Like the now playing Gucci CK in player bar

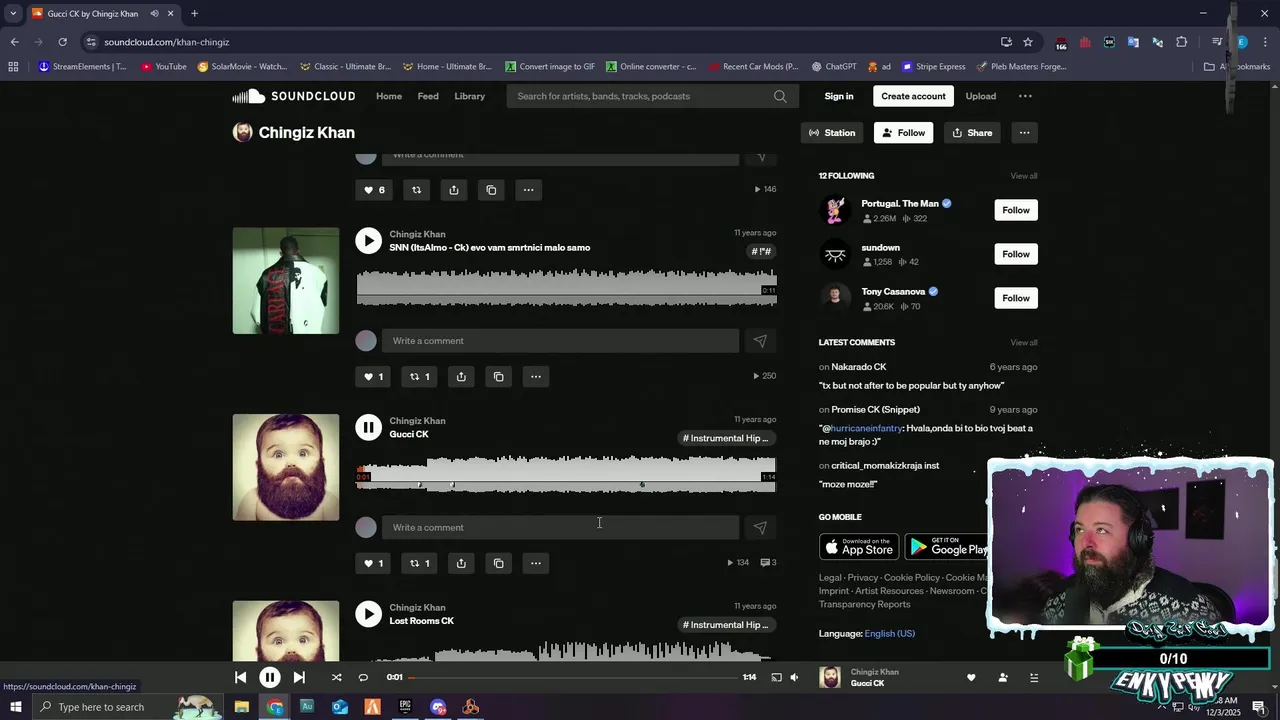click(x=971, y=677)
